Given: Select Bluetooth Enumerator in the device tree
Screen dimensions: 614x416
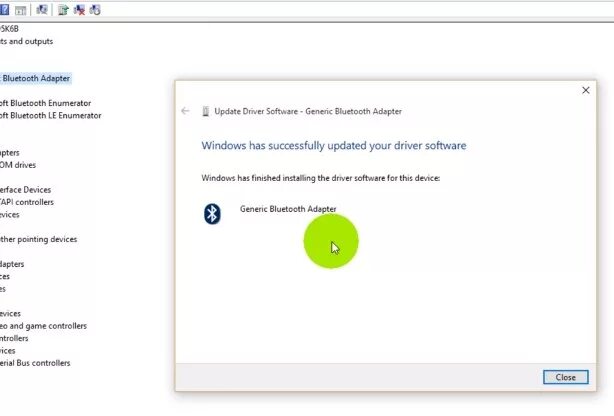Looking at the screenshot, I should [45, 103].
